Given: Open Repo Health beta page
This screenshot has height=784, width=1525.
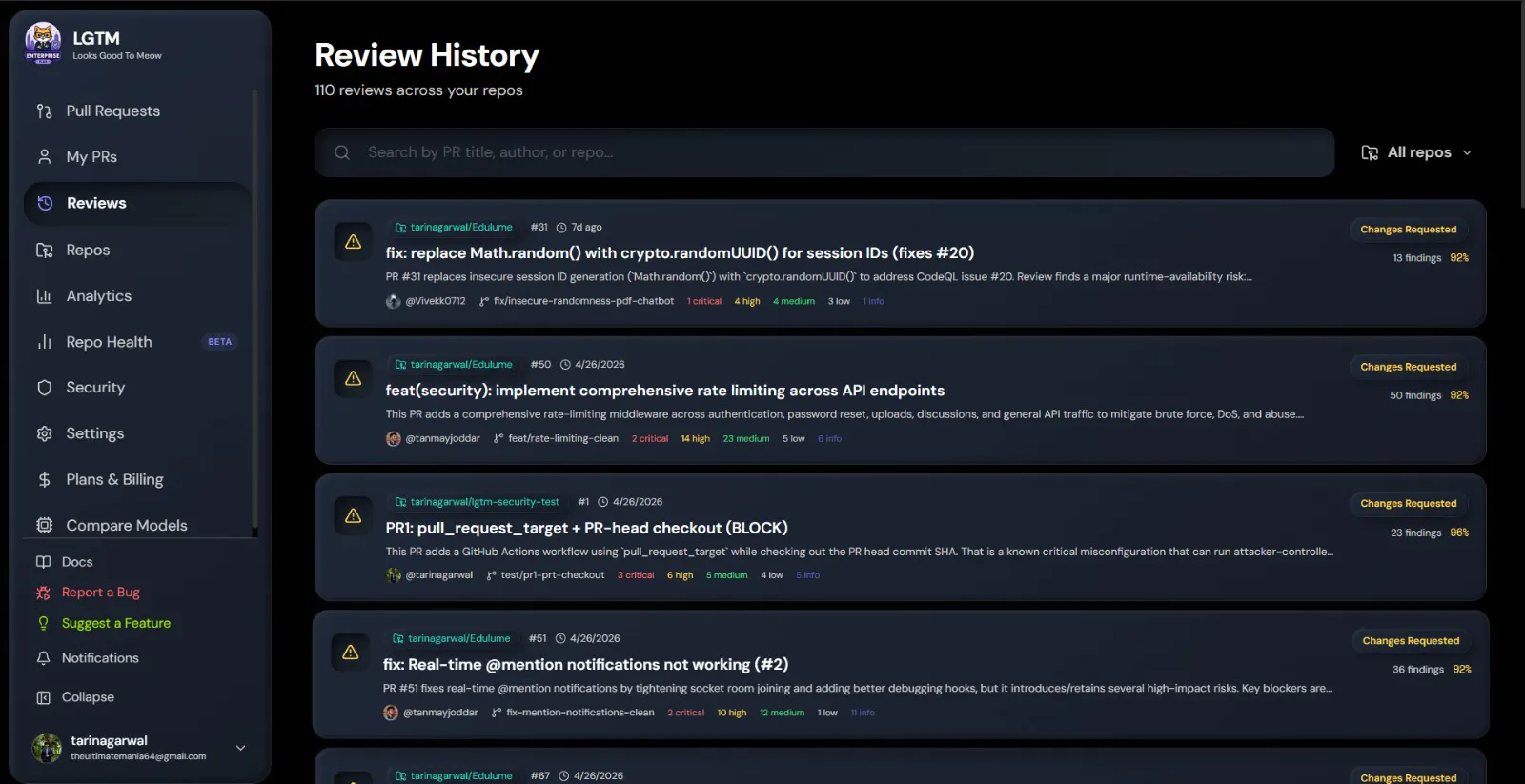Looking at the screenshot, I should coord(137,341).
